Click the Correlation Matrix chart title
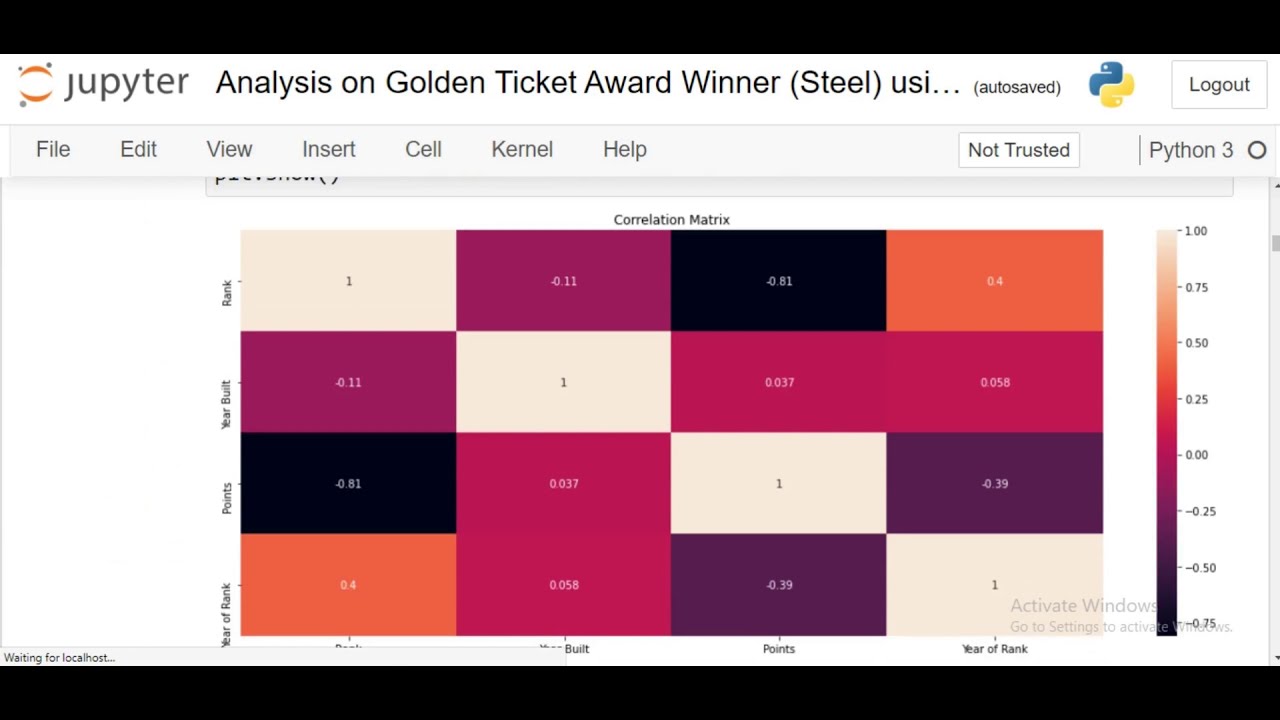This screenshot has height=720, width=1280. (x=672, y=219)
